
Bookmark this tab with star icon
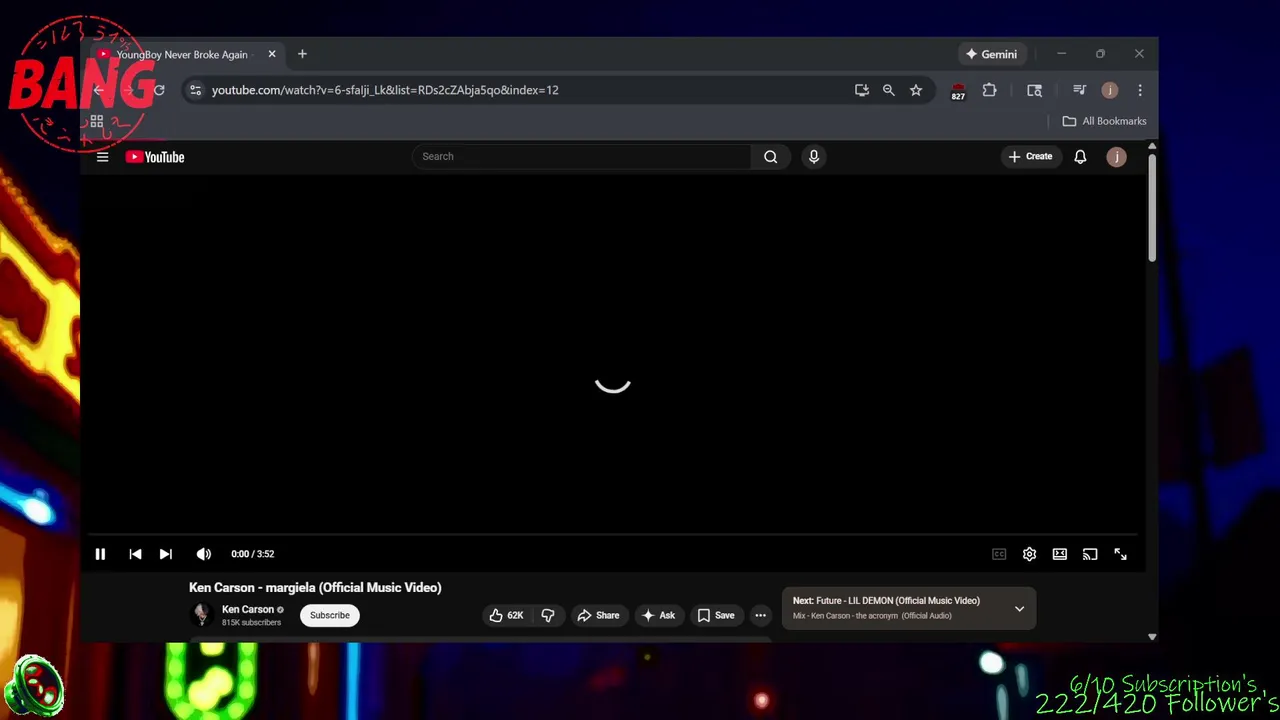click(x=916, y=90)
